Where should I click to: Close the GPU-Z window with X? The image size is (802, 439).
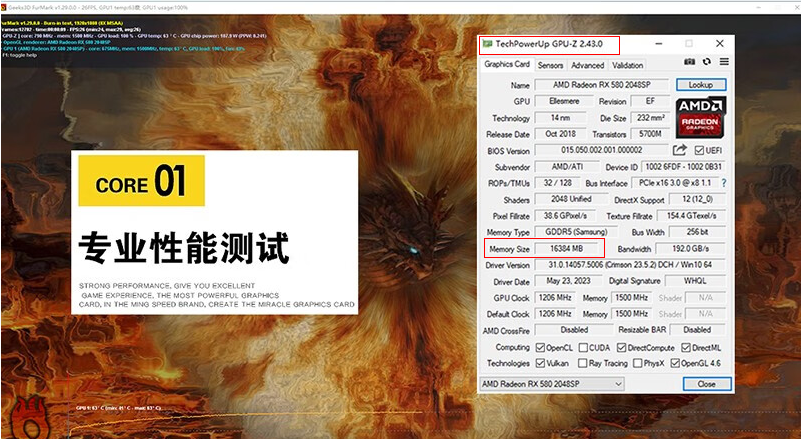tap(720, 43)
